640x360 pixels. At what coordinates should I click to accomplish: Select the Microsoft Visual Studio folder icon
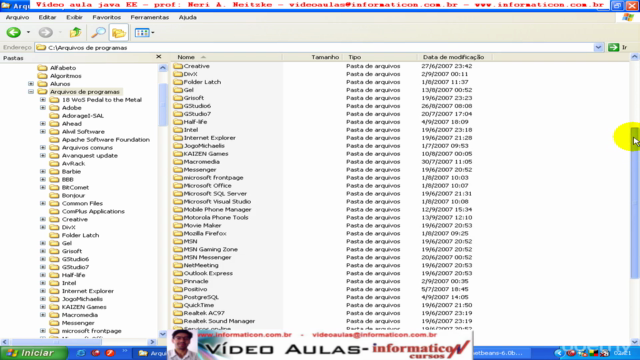coord(178,202)
